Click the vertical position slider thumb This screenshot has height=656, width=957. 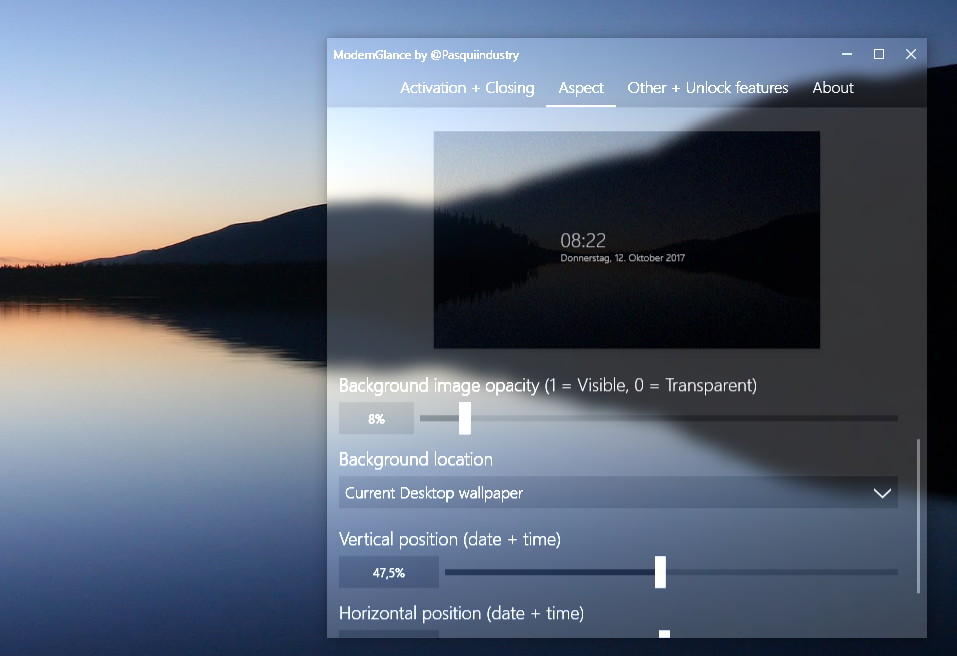(660, 572)
